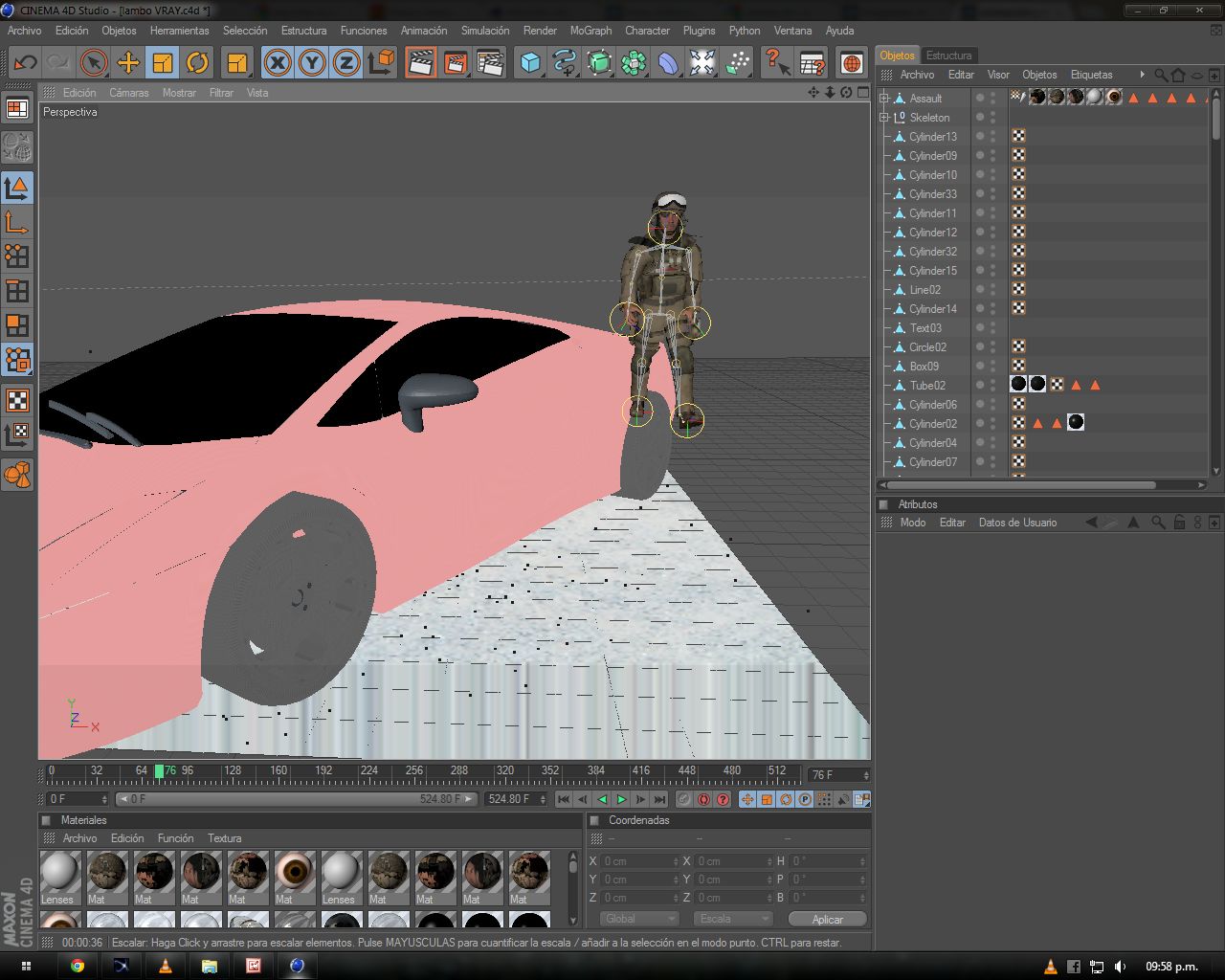
Task: Open the MoGraph menu
Action: click(590, 31)
